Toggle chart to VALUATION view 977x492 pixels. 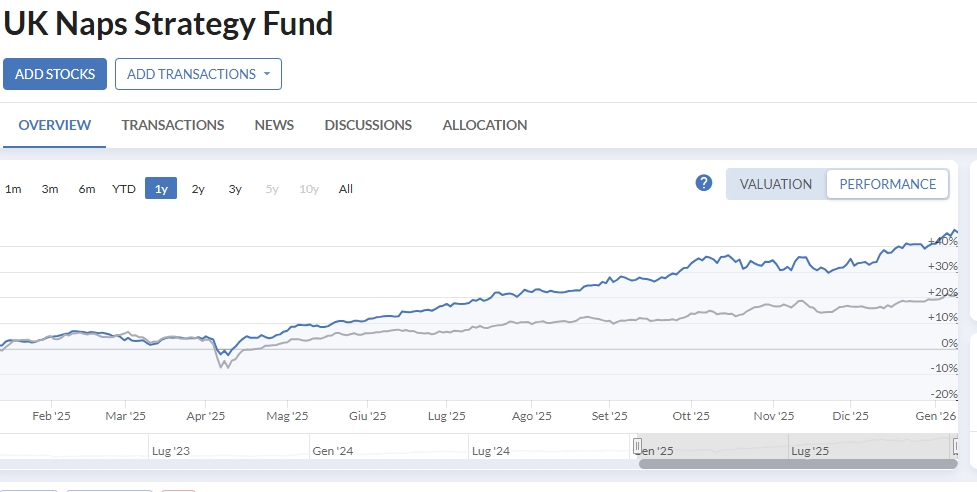(x=776, y=184)
